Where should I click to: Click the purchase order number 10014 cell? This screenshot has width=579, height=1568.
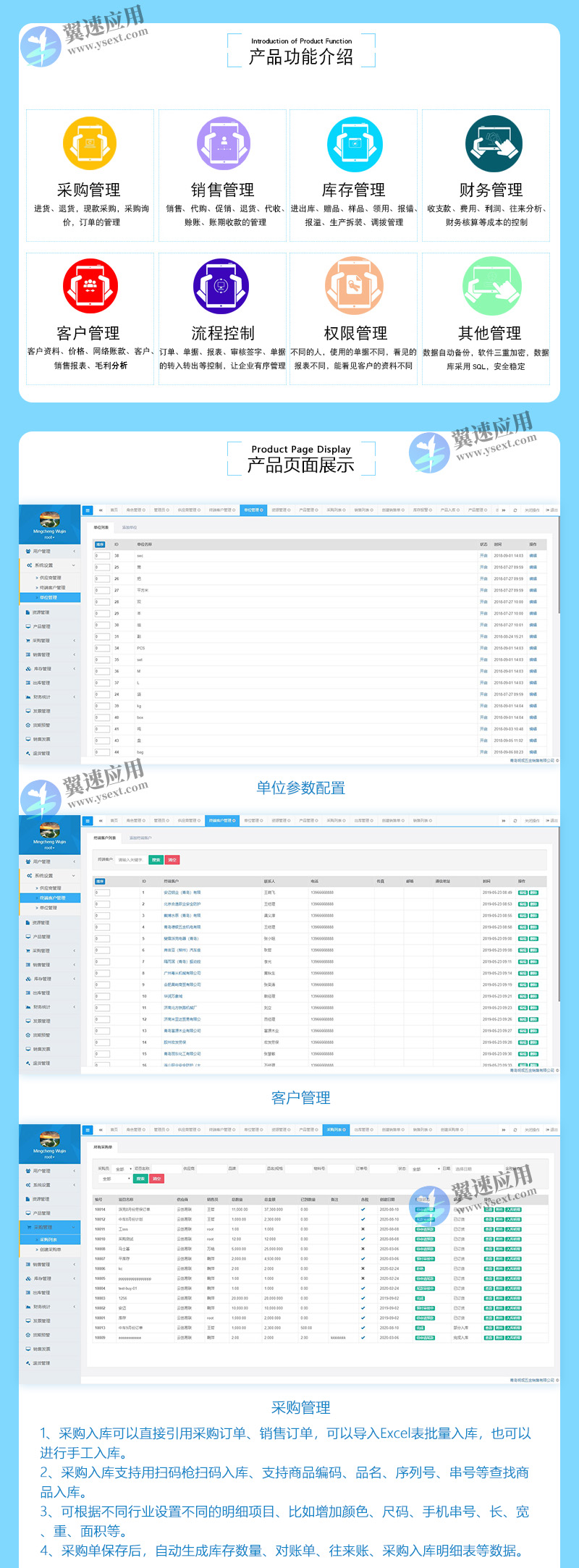pyautogui.click(x=101, y=1209)
